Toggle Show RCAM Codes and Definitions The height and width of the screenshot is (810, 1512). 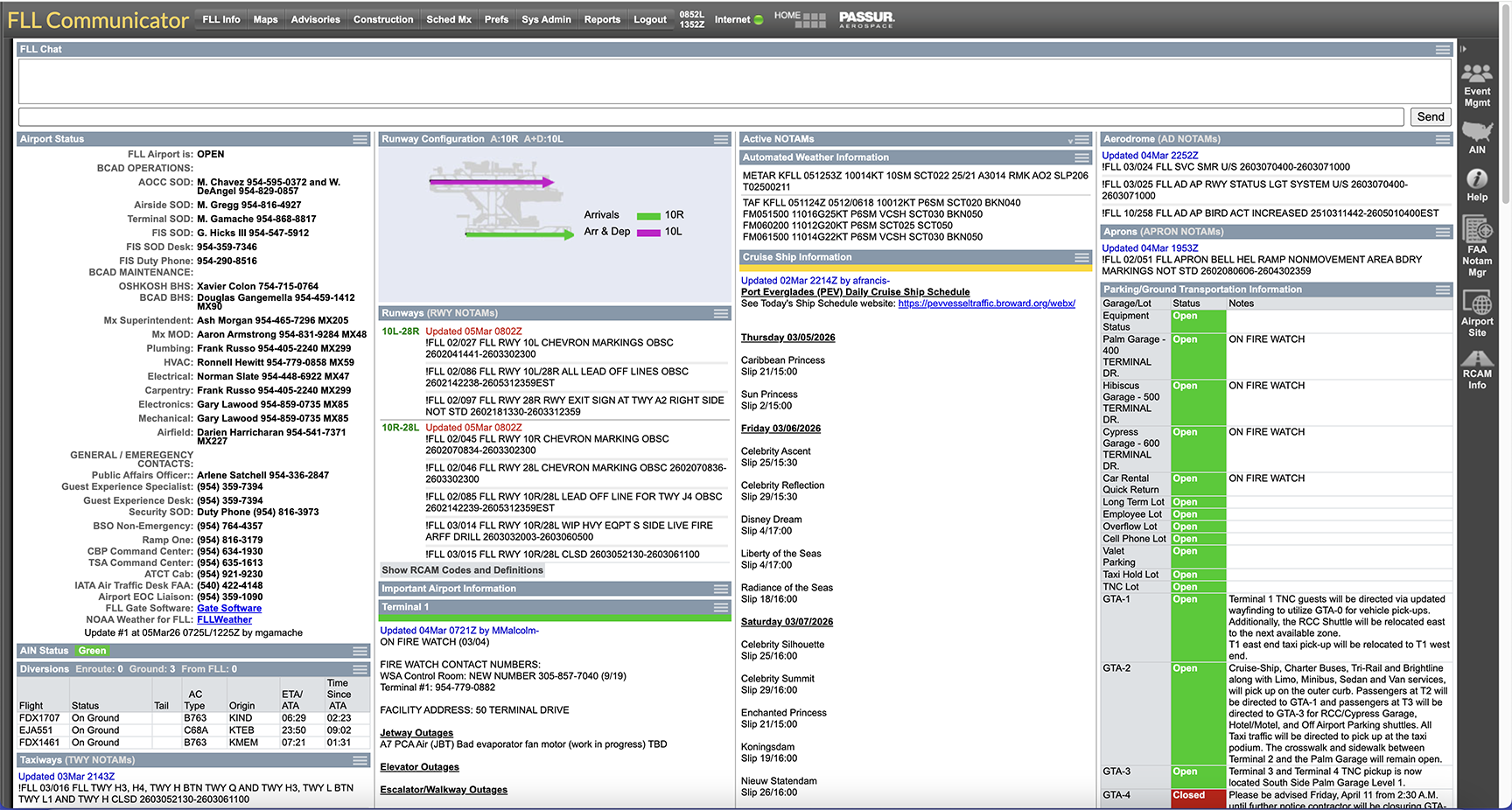tap(462, 570)
